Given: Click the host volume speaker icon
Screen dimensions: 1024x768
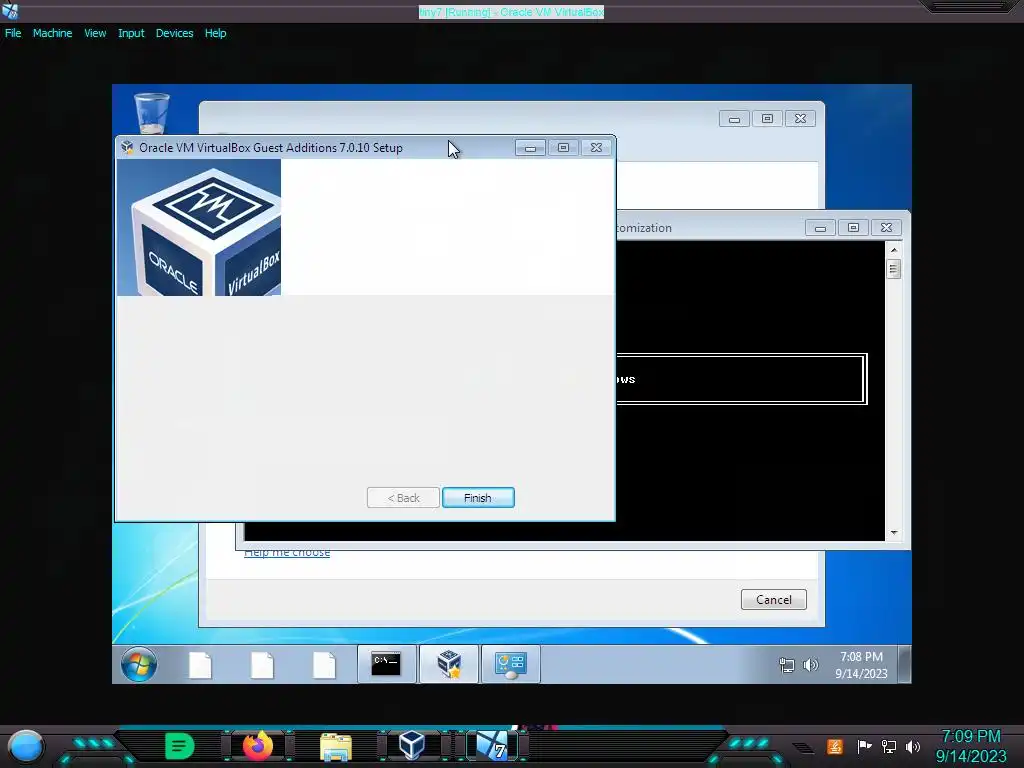Looking at the screenshot, I should (913, 746).
